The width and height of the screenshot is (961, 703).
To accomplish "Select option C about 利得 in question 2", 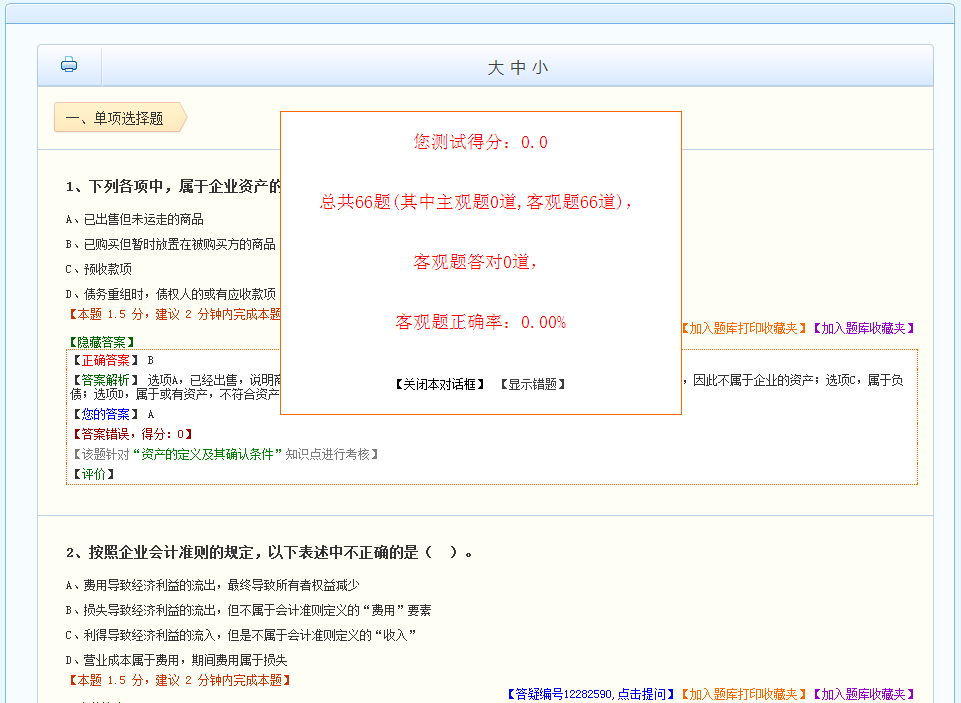I will pos(240,635).
